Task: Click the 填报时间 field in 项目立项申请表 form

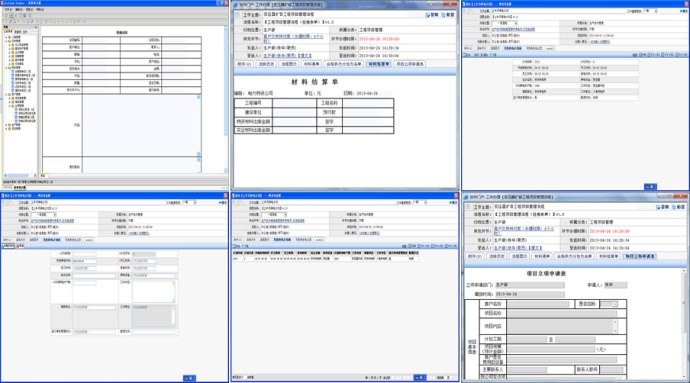Action: 530,294
